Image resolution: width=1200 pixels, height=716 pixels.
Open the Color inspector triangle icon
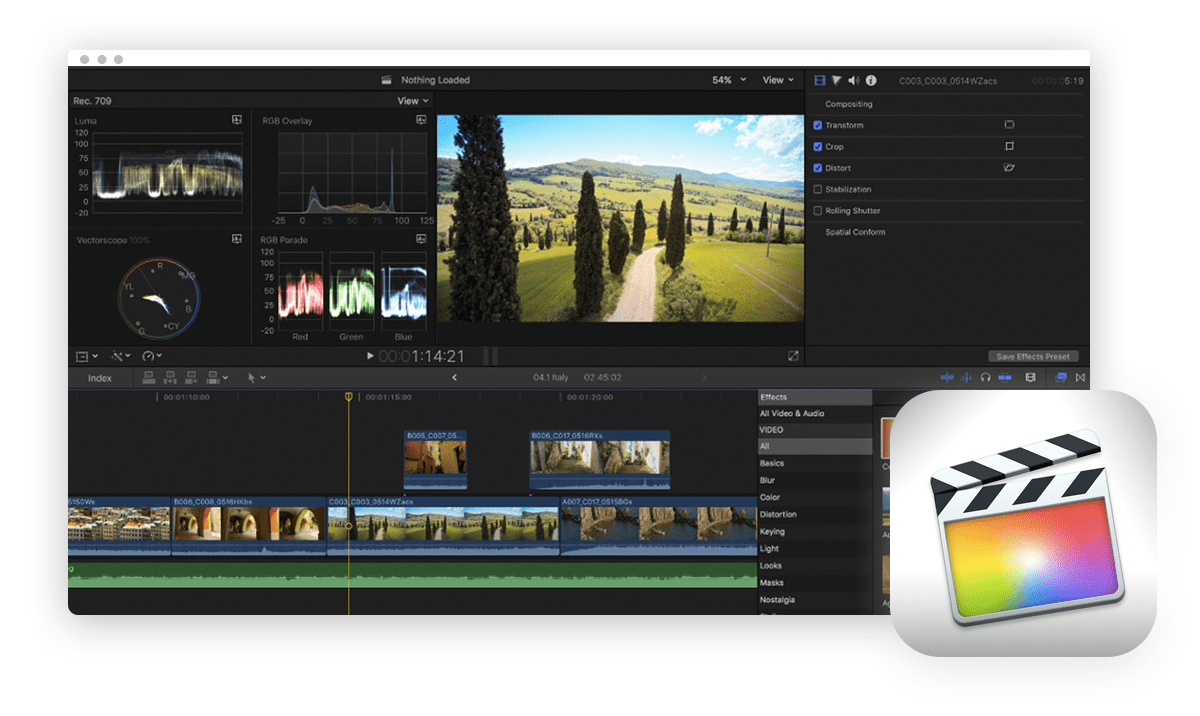[x=837, y=80]
